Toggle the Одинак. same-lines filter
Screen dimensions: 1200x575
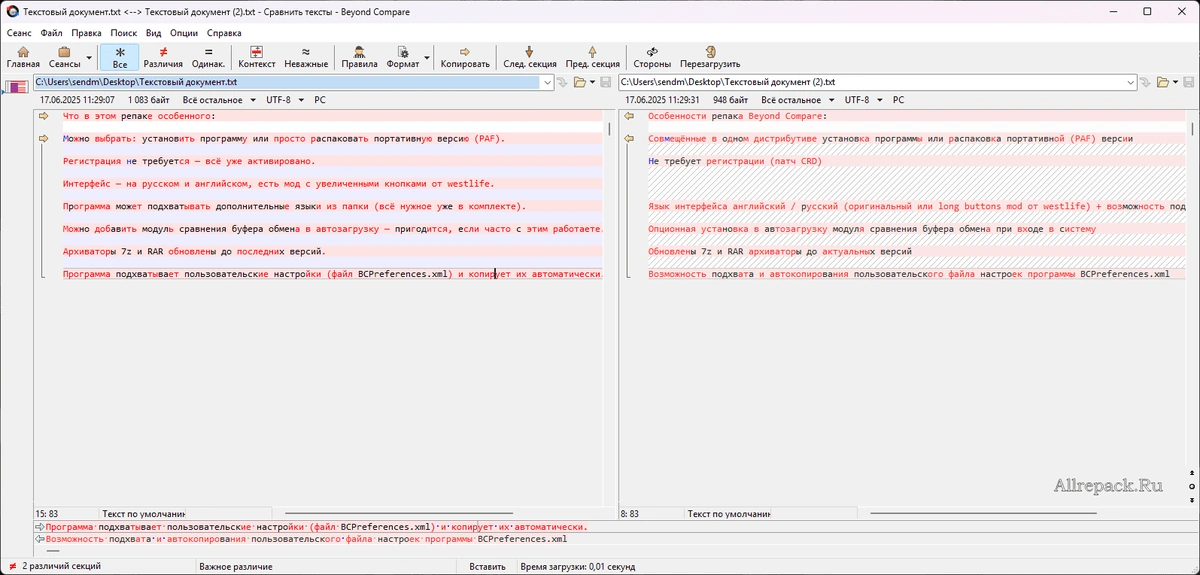[208, 57]
